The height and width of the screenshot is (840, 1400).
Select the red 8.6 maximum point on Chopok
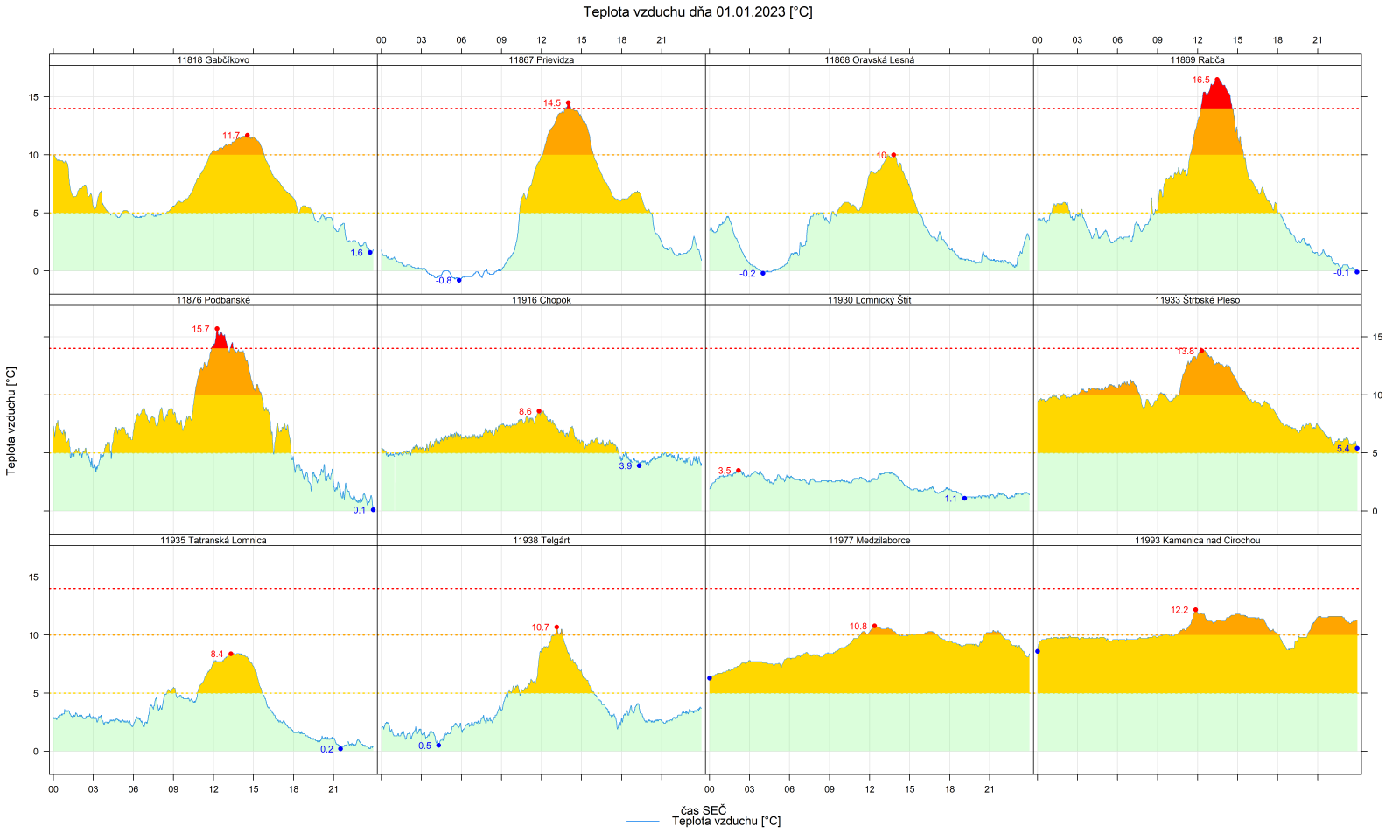pos(539,411)
